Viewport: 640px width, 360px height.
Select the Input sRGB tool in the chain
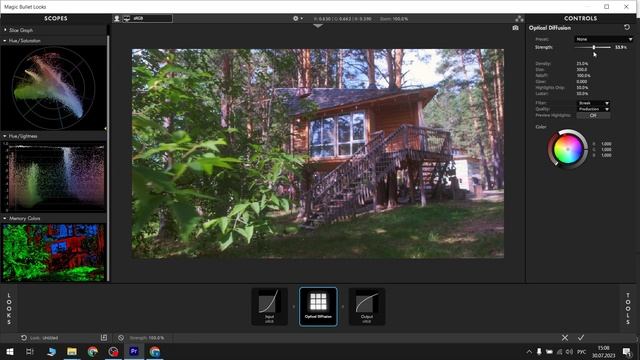[x=269, y=307]
